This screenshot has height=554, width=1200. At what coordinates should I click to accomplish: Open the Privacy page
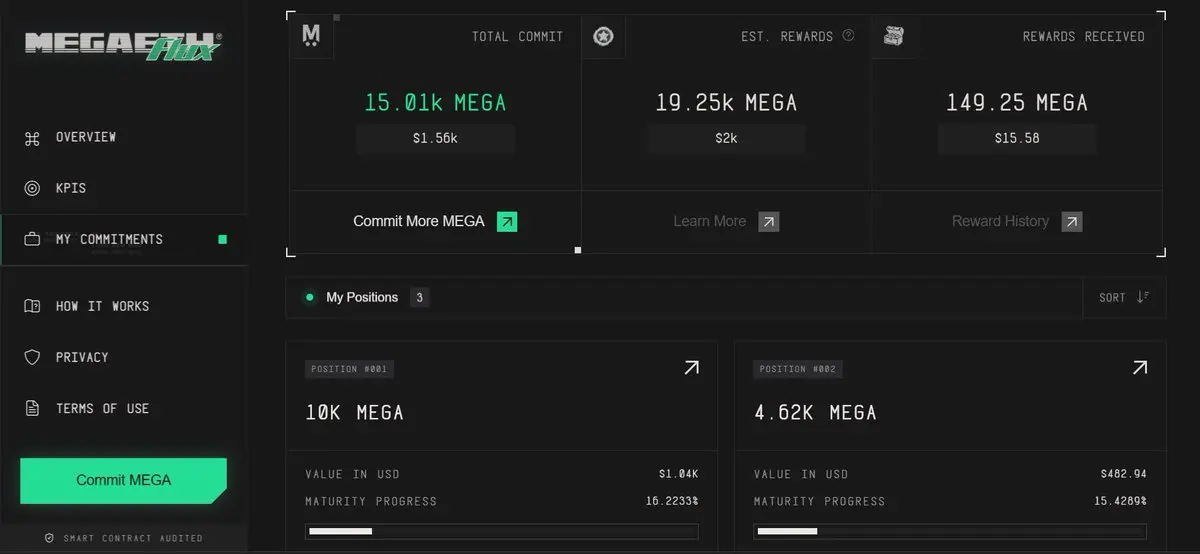click(82, 357)
